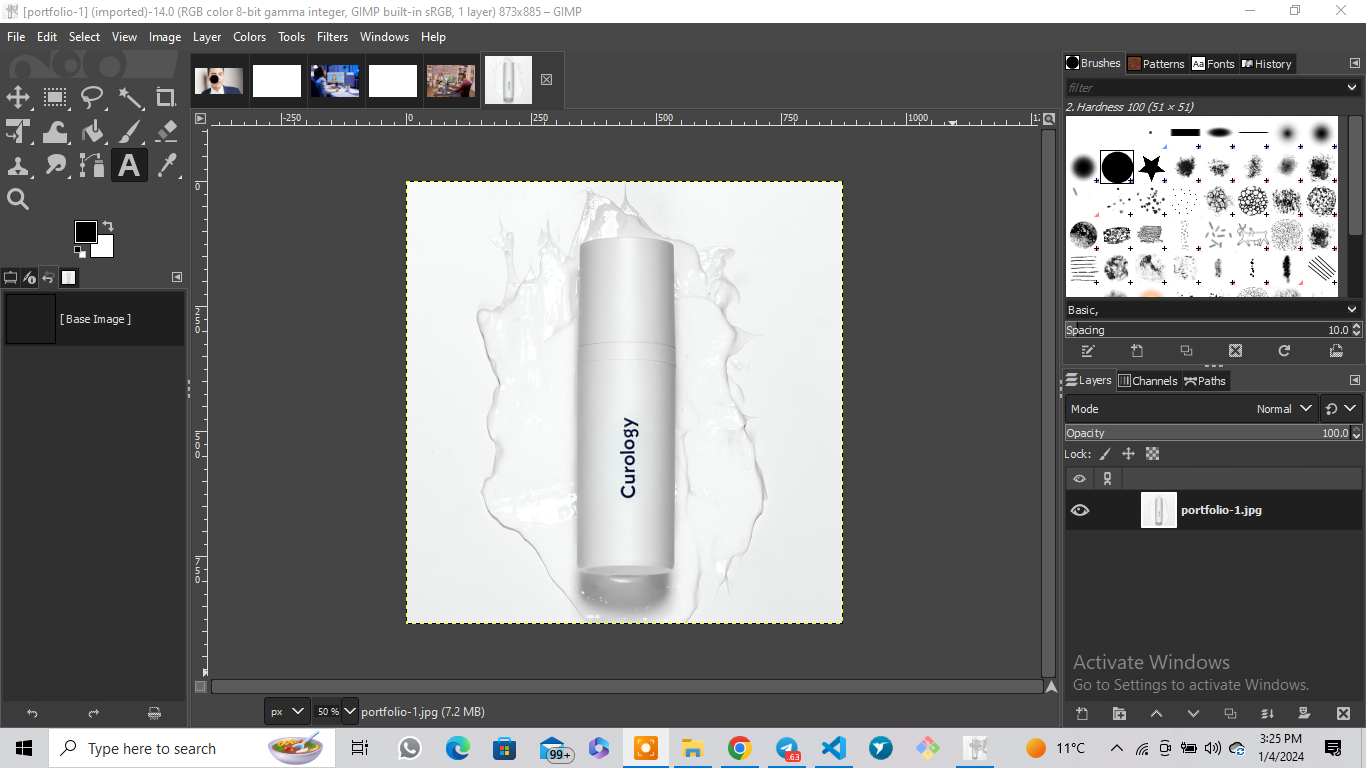Click the foreground black color swatch
This screenshot has width=1366, height=768.
pyautogui.click(x=85, y=232)
